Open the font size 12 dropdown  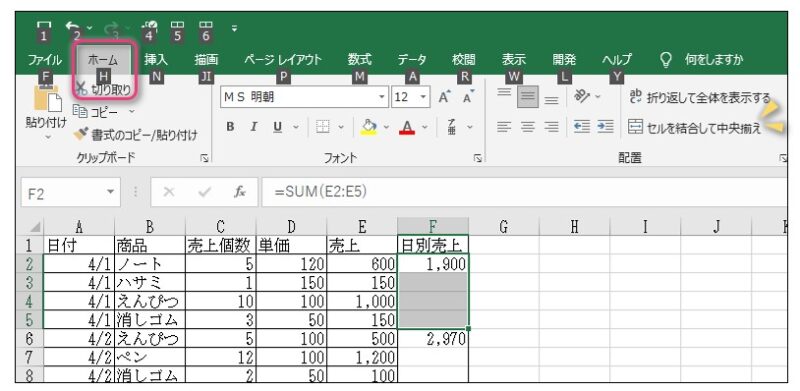pyautogui.click(x=423, y=96)
